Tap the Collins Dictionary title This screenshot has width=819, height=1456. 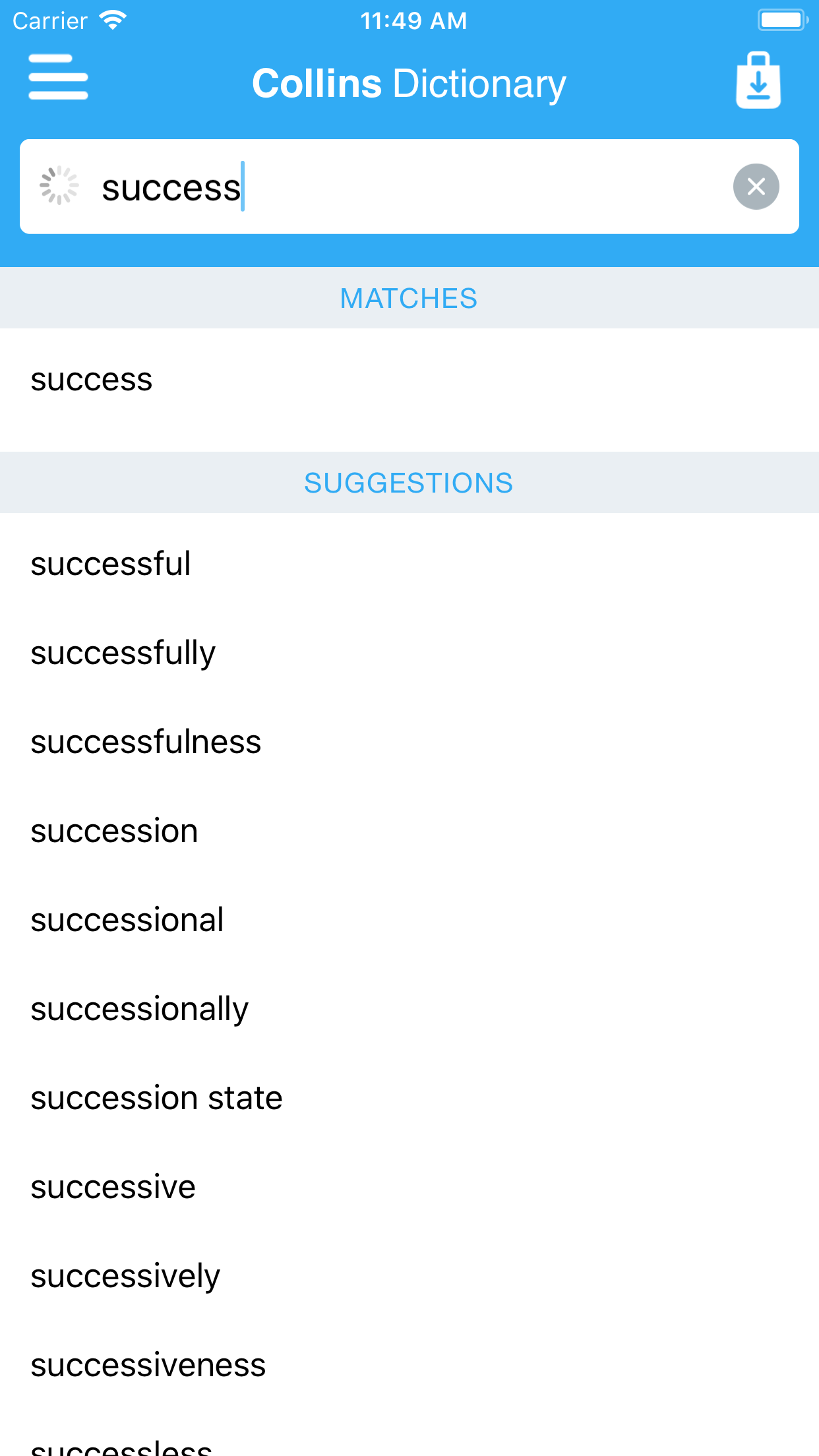tap(409, 84)
